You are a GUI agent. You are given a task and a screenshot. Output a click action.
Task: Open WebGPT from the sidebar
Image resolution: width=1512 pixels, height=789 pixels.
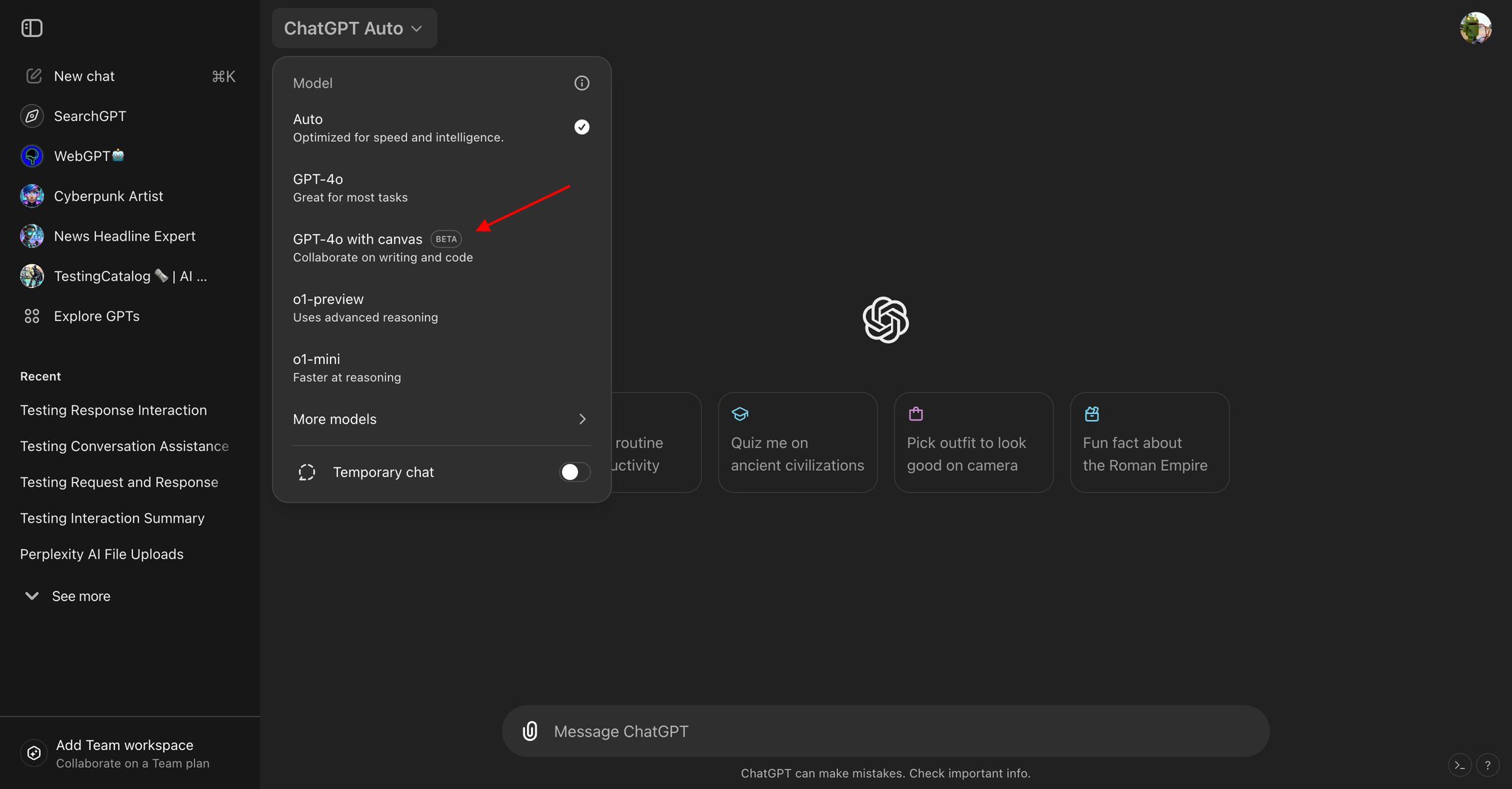click(130, 156)
